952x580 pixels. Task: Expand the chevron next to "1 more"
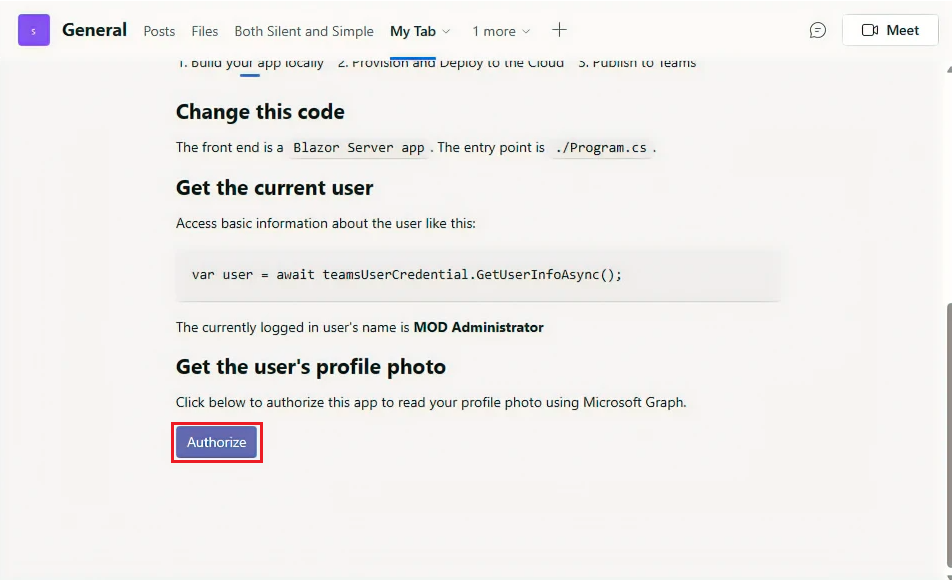[528, 32]
